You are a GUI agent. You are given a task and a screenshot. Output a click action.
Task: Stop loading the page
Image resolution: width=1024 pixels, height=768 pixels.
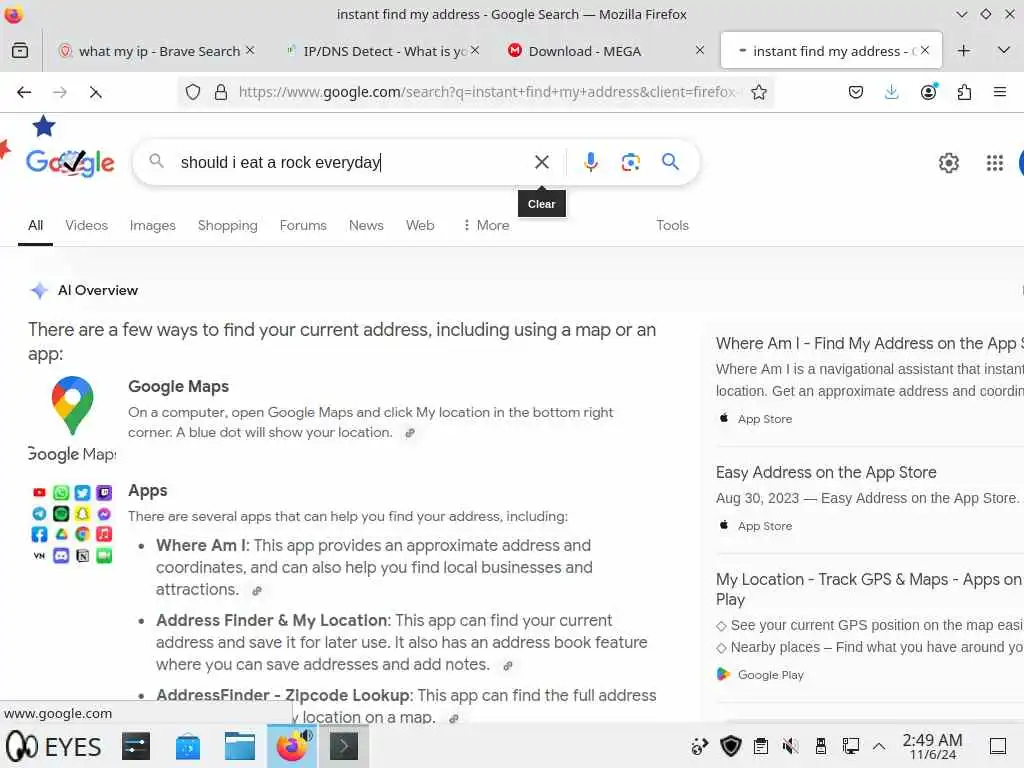point(95,93)
